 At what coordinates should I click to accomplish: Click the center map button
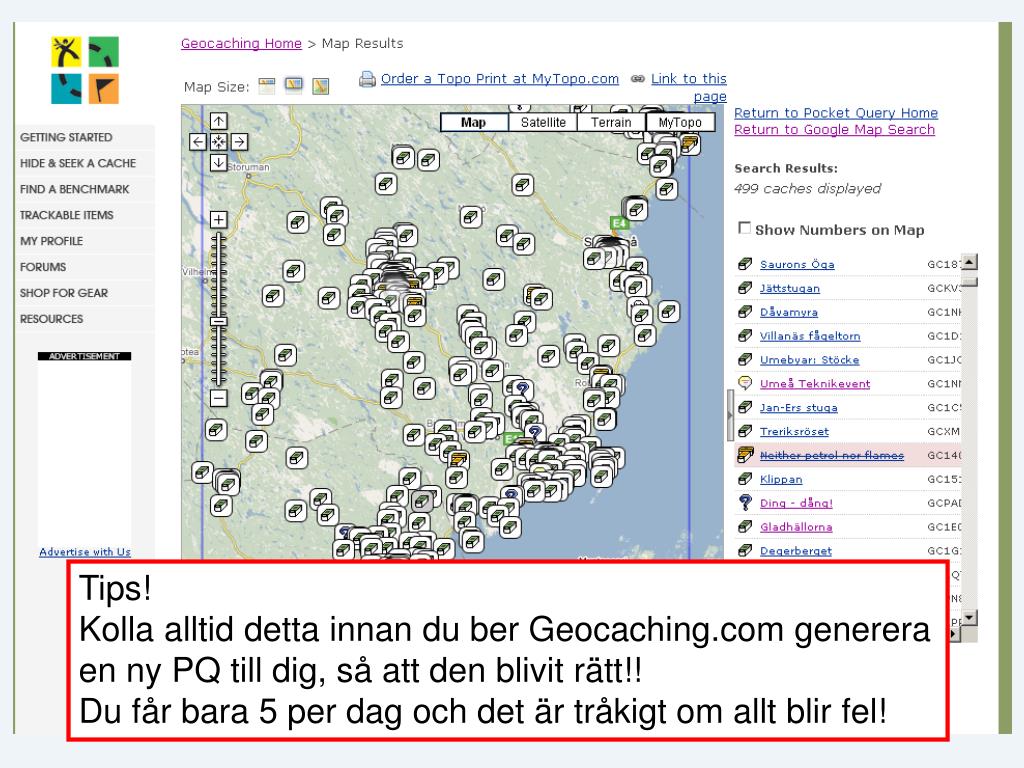[x=219, y=142]
